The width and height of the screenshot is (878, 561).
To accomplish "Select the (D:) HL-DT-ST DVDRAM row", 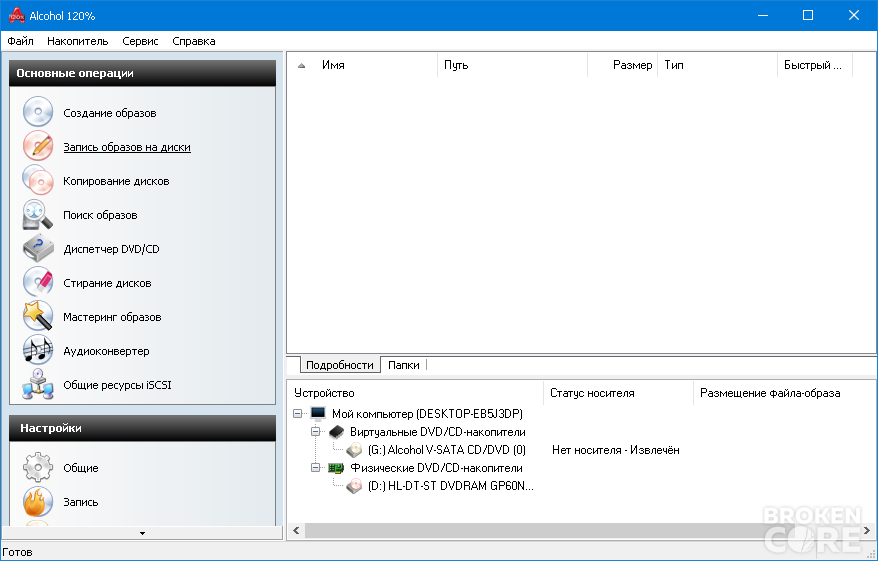I will coord(451,486).
